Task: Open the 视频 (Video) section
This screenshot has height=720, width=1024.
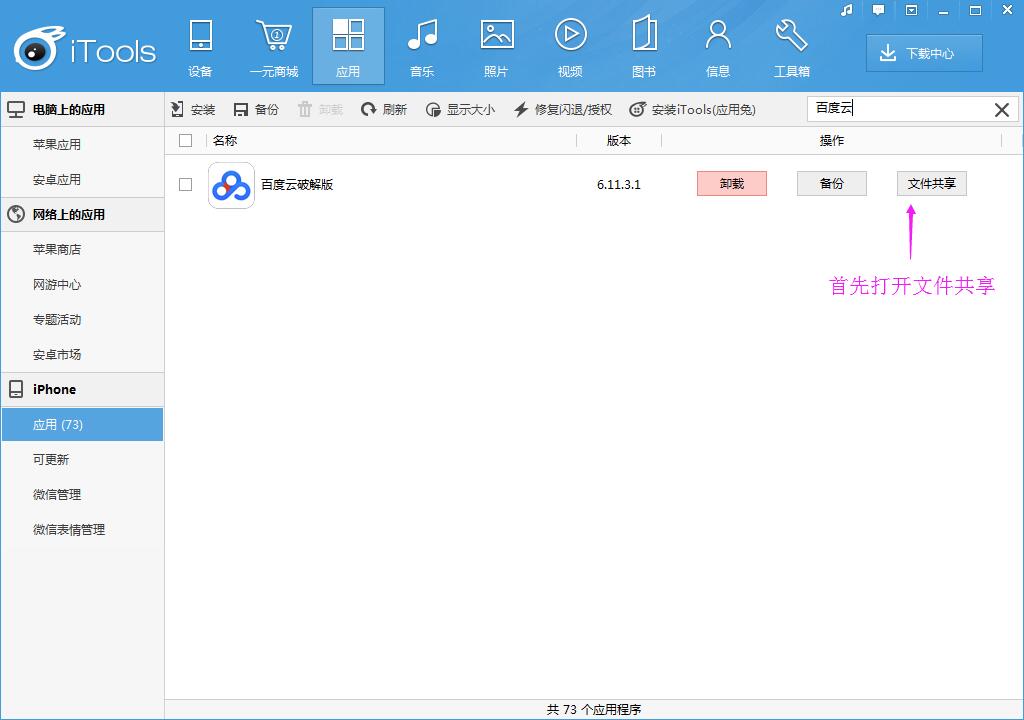Action: click(570, 46)
